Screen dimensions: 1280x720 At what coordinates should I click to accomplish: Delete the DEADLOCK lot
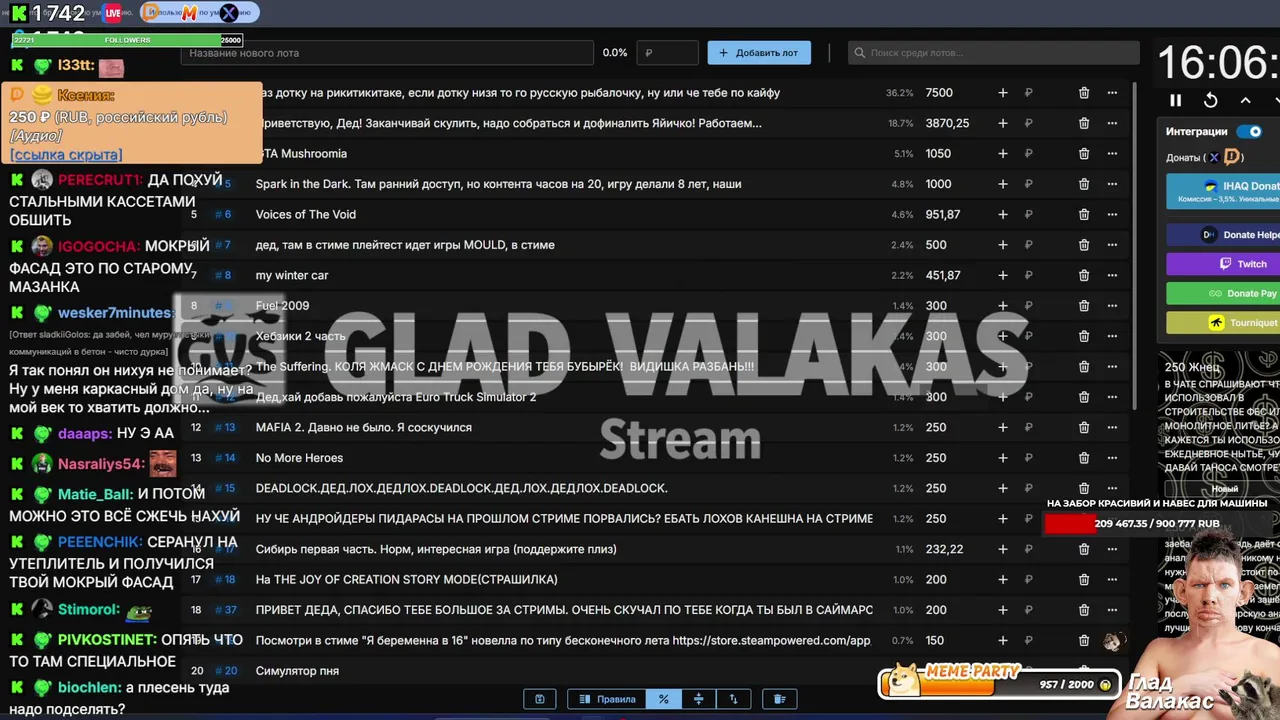tap(1084, 488)
